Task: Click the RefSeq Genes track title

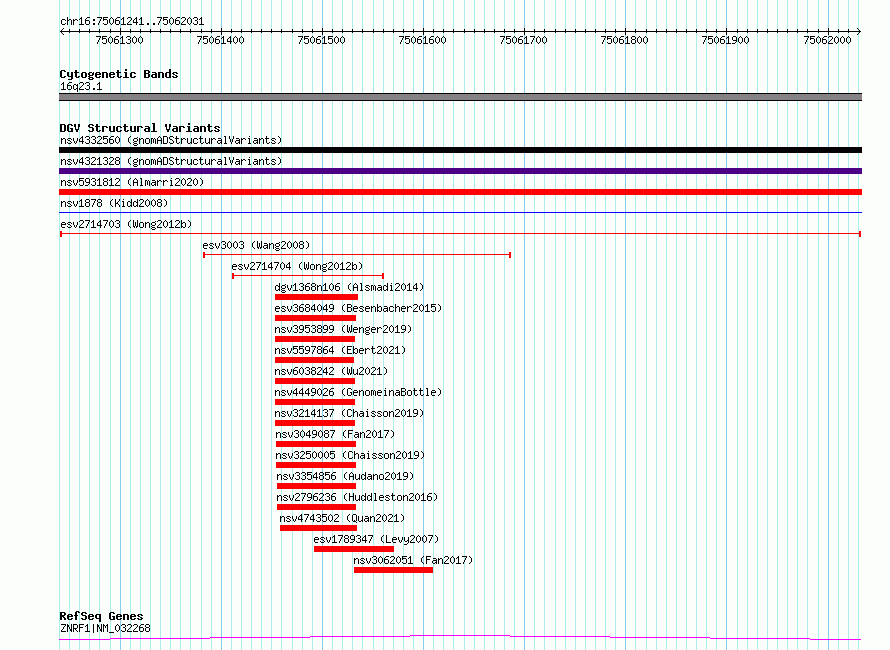Action: coord(101,616)
